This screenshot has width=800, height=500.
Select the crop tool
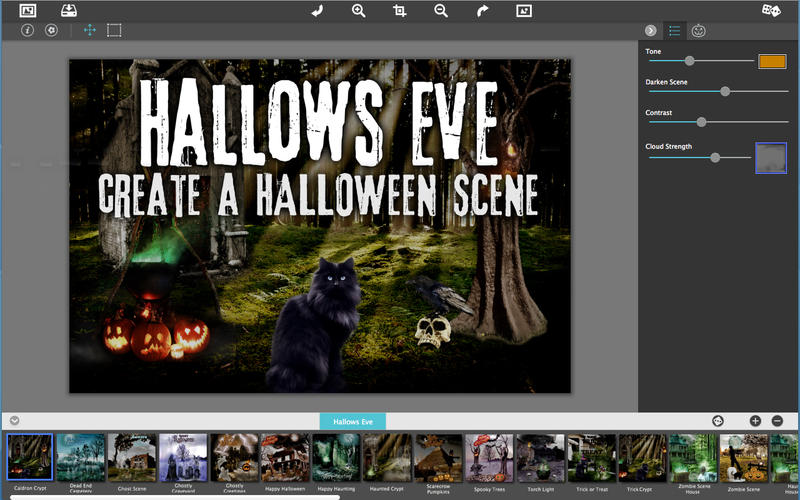(x=400, y=11)
